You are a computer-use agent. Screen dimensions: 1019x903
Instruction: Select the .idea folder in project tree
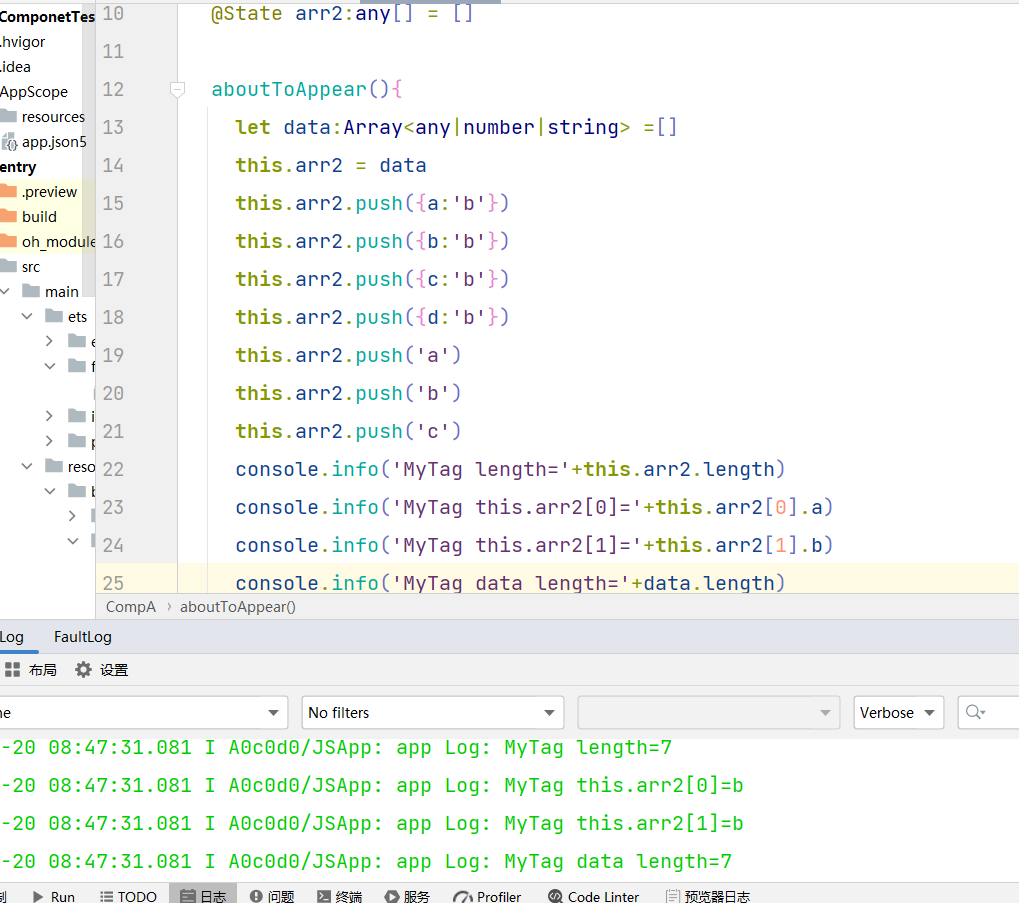click(x=16, y=66)
